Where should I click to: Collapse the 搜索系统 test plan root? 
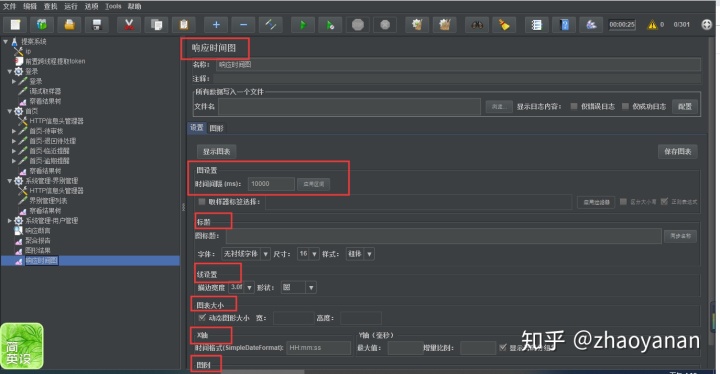(x=6, y=41)
